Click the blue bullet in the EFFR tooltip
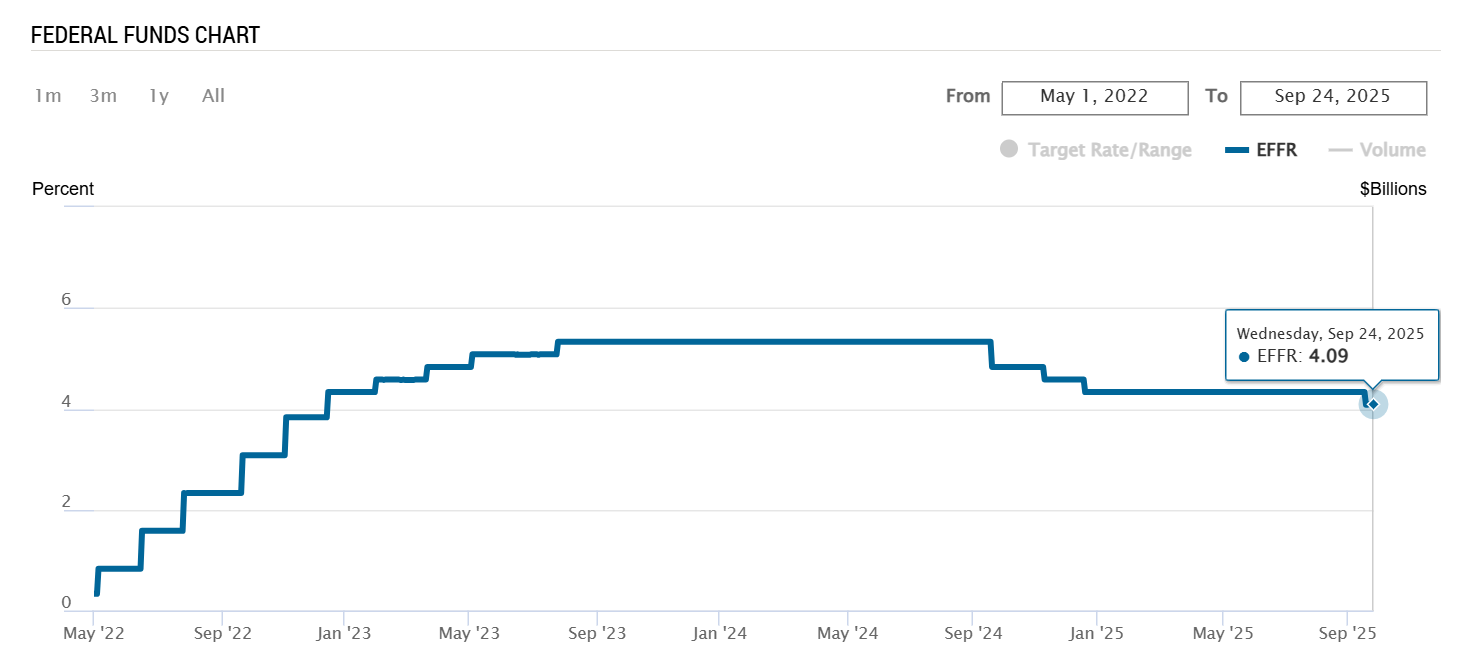This screenshot has width=1459, height=671. [1243, 356]
